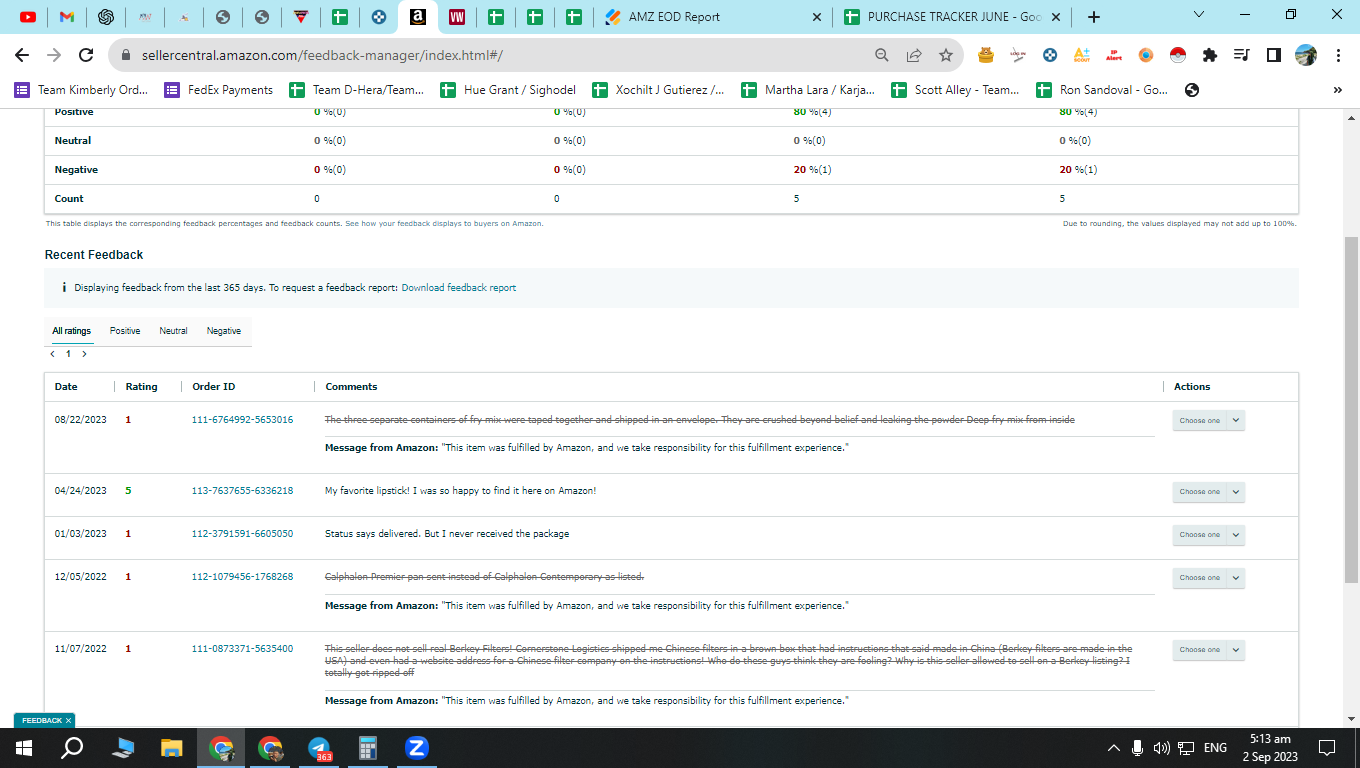This screenshot has width=1360, height=768.
Task: Close the PURCHASE TRACKER JUNE tab
Action: 1056,17
